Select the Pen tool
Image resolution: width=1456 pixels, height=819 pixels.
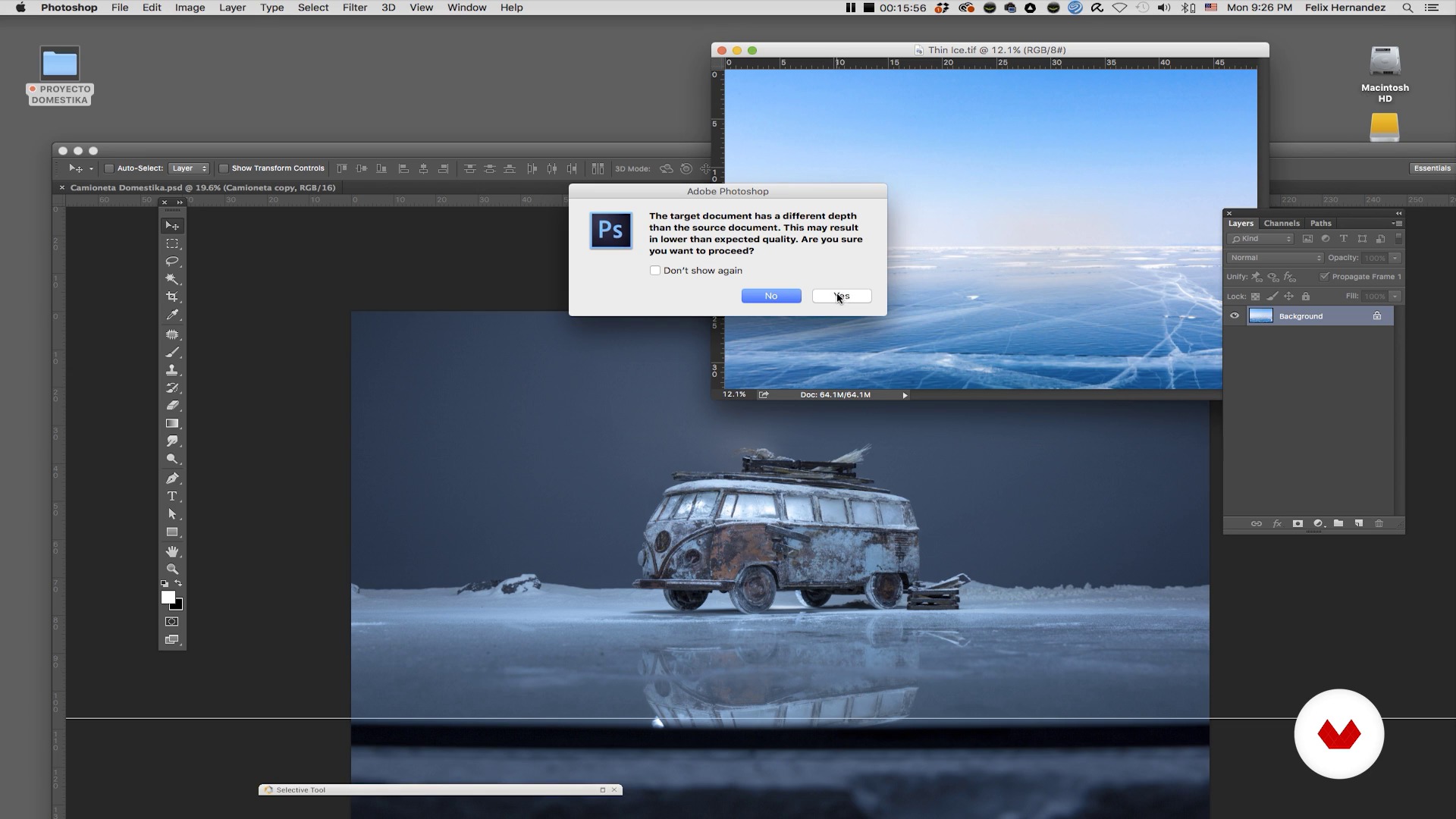click(172, 479)
